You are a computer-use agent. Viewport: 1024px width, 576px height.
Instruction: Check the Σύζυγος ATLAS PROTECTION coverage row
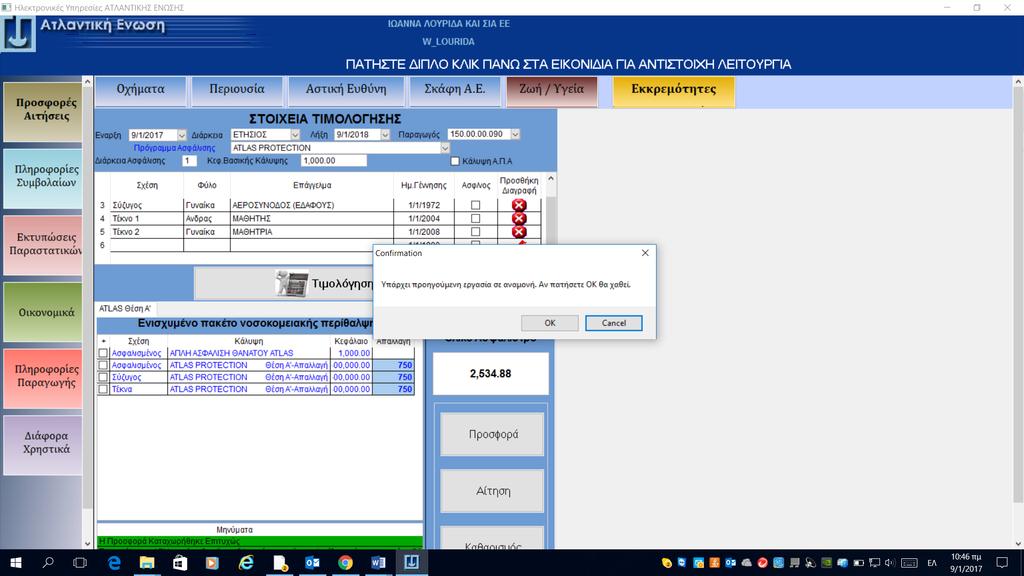click(x=103, y=377)
